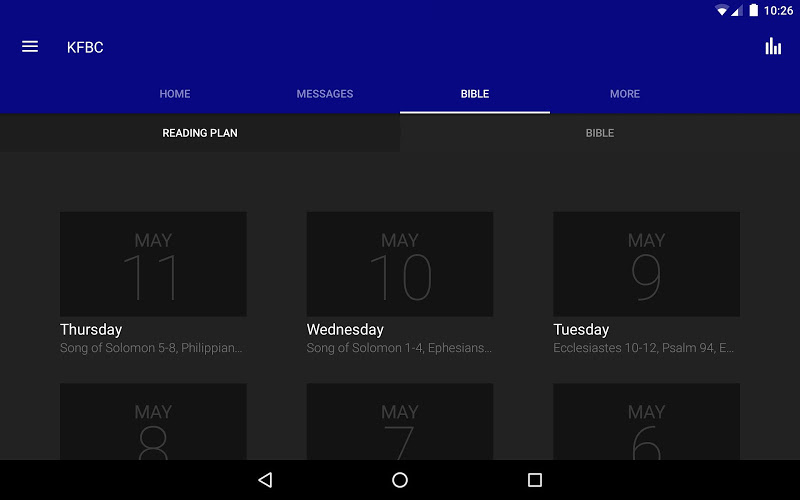
Task: Check the Wi-Fi status icon
Action: click(x=721, y=10)
